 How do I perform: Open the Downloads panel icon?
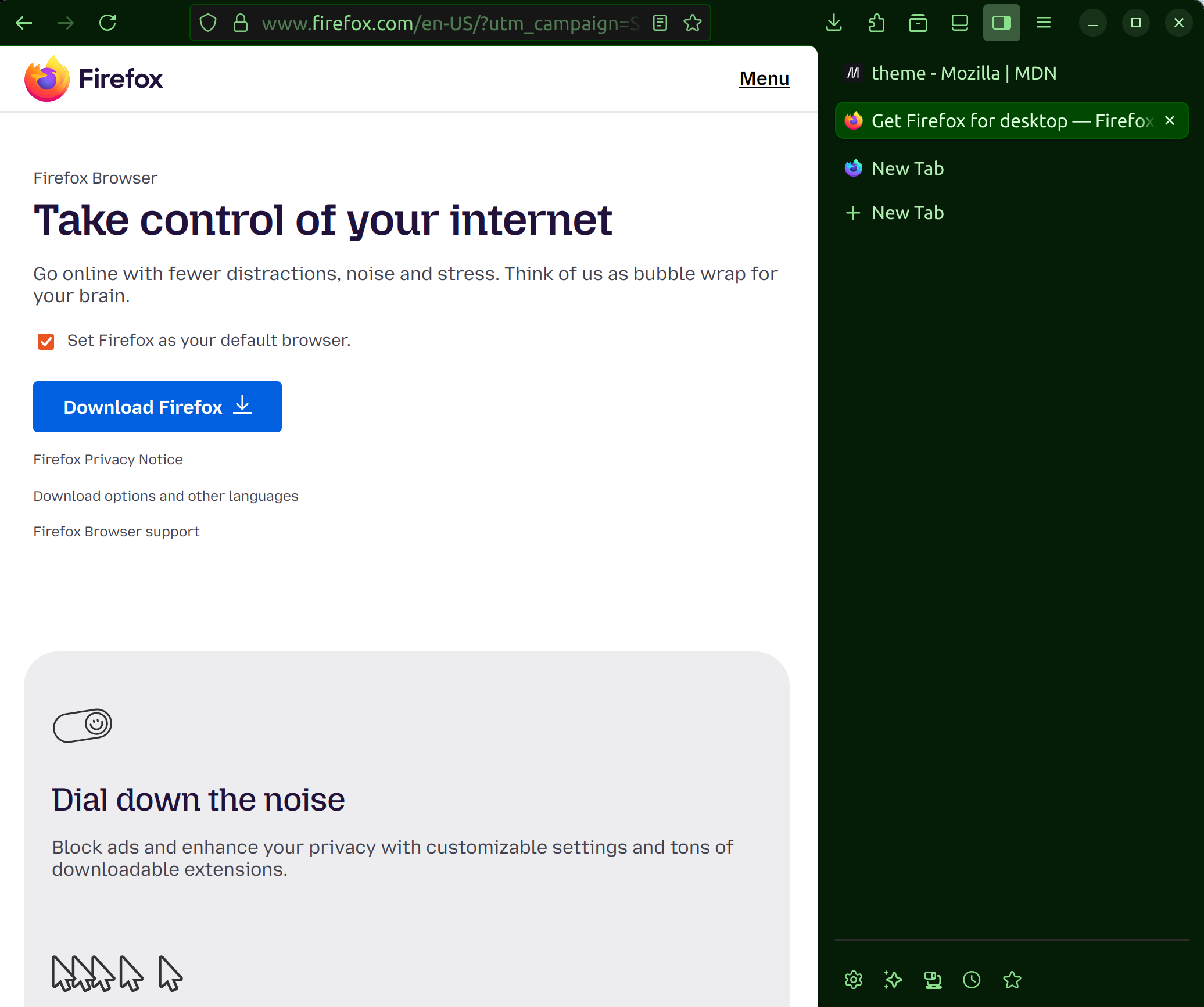834,23
